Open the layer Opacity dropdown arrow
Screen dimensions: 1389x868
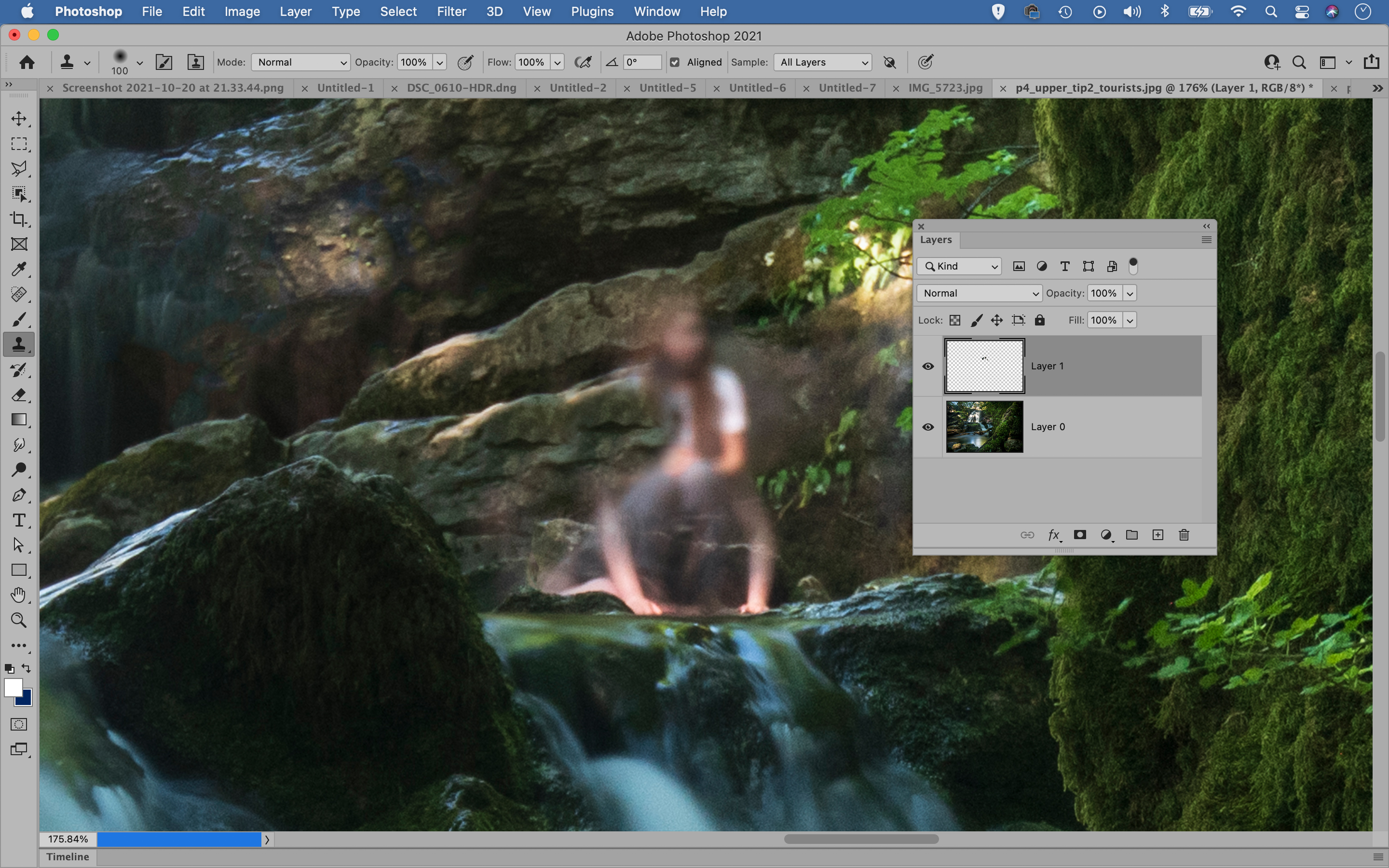[1130, 293]
